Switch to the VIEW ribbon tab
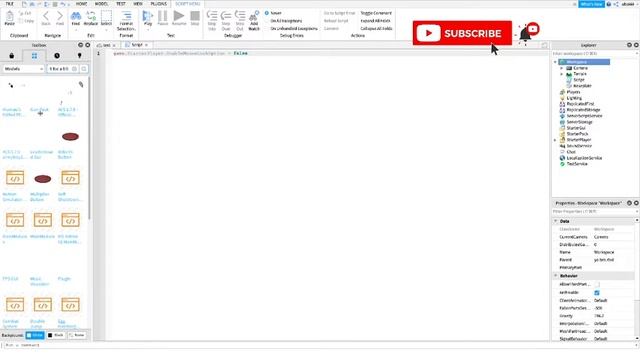This screenshot has height=360, width=640. [x=138, y=4]
